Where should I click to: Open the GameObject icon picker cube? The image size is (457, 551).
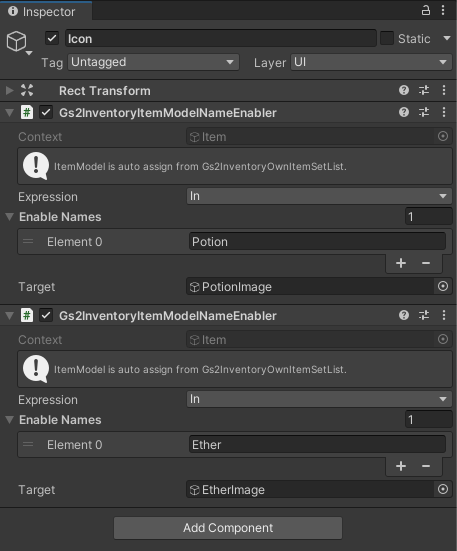coord(17,41)
